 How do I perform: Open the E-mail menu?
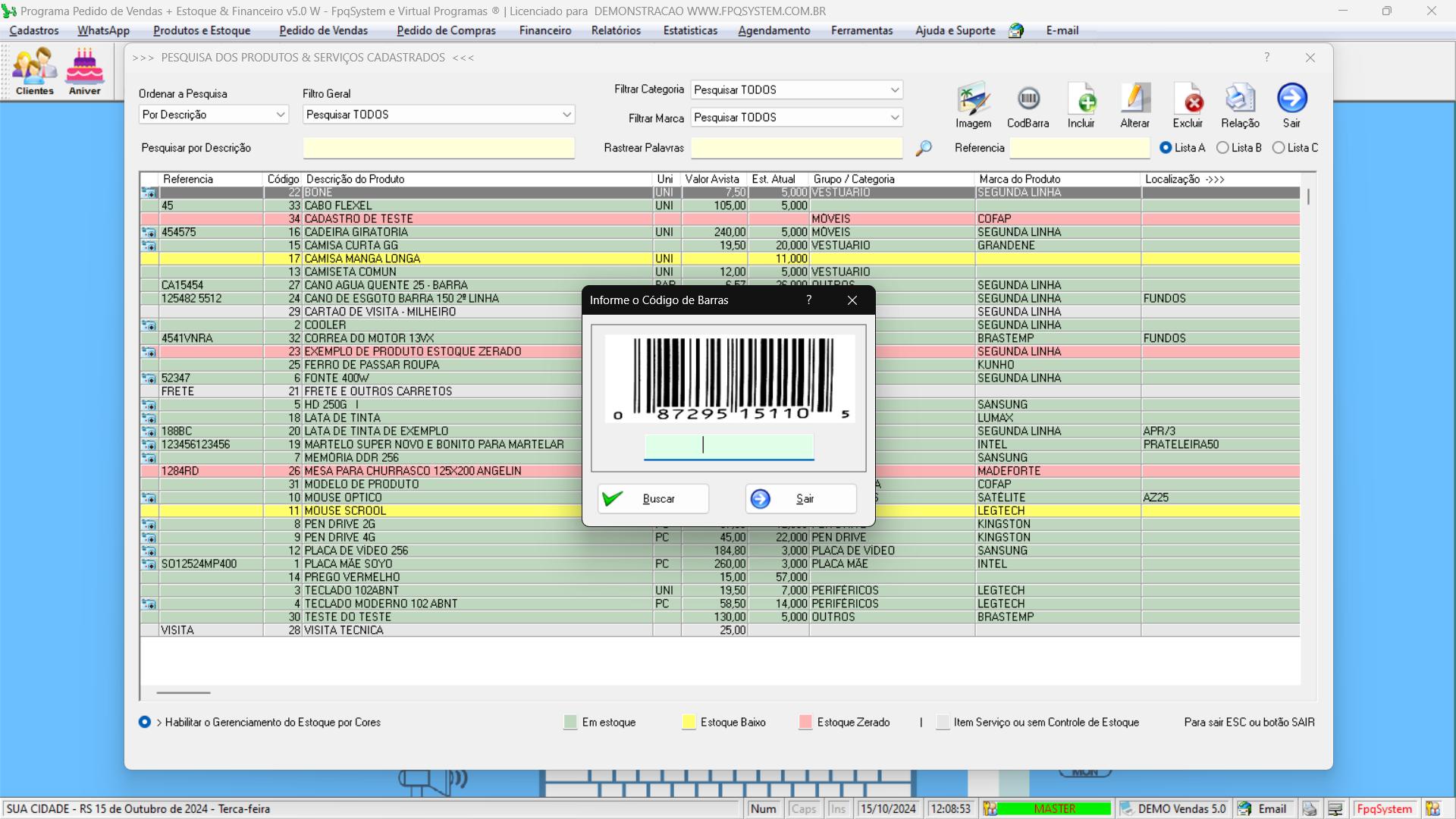1062,30
